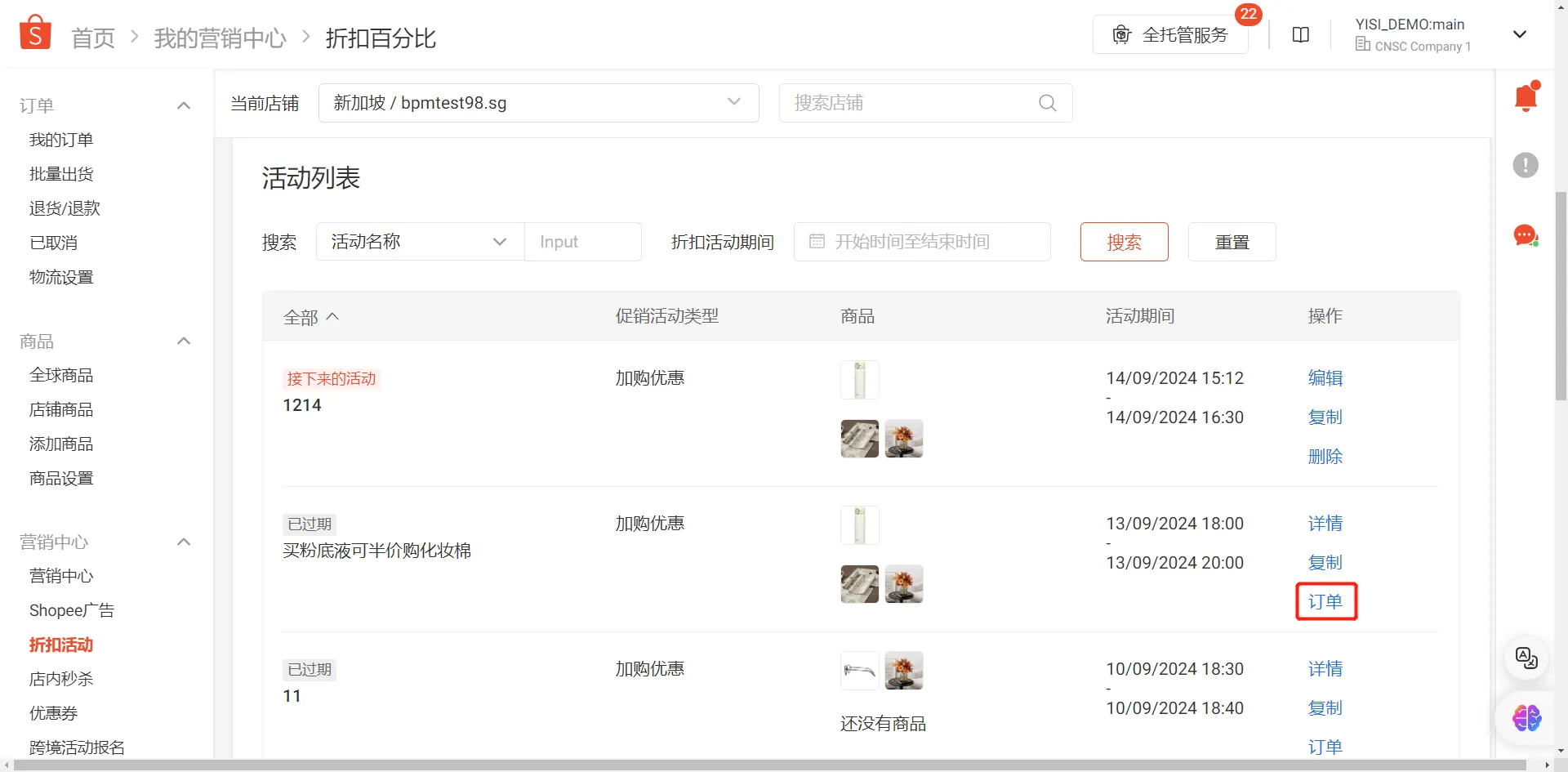Click the 搜索 search button
Screen dimensions: 1568x772
pos(1124,242)
